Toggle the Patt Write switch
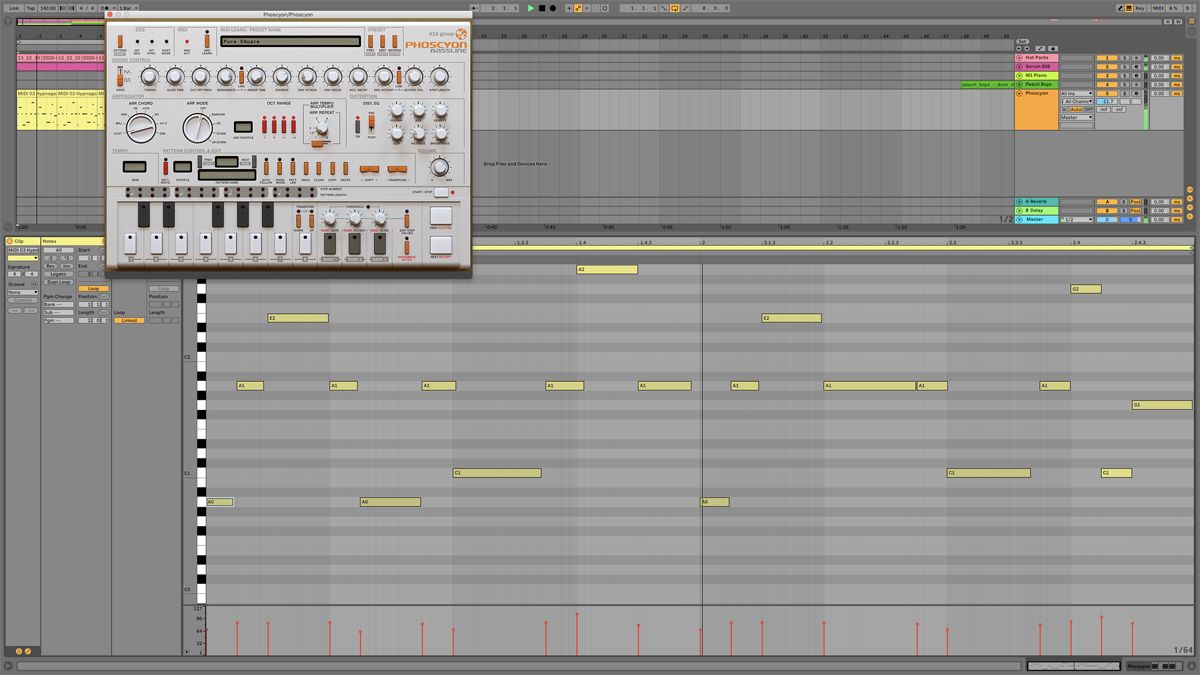 tap(165, 168)
